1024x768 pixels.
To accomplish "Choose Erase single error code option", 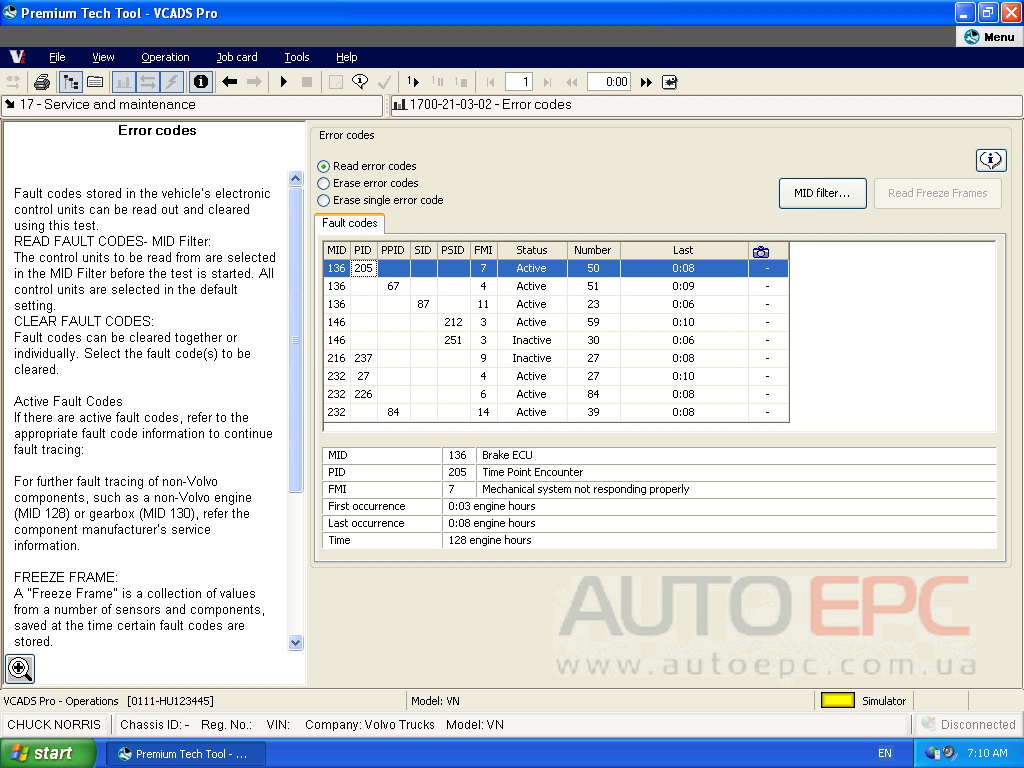I will point(323,200).
